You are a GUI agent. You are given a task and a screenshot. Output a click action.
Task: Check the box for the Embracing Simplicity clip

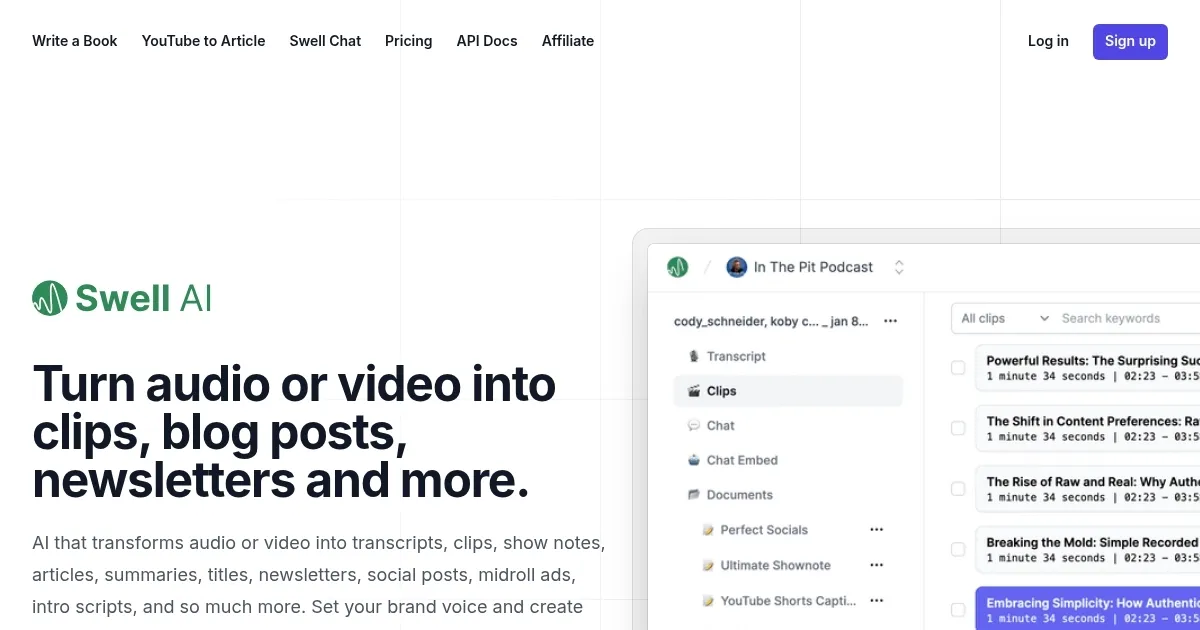coord(958,610)
